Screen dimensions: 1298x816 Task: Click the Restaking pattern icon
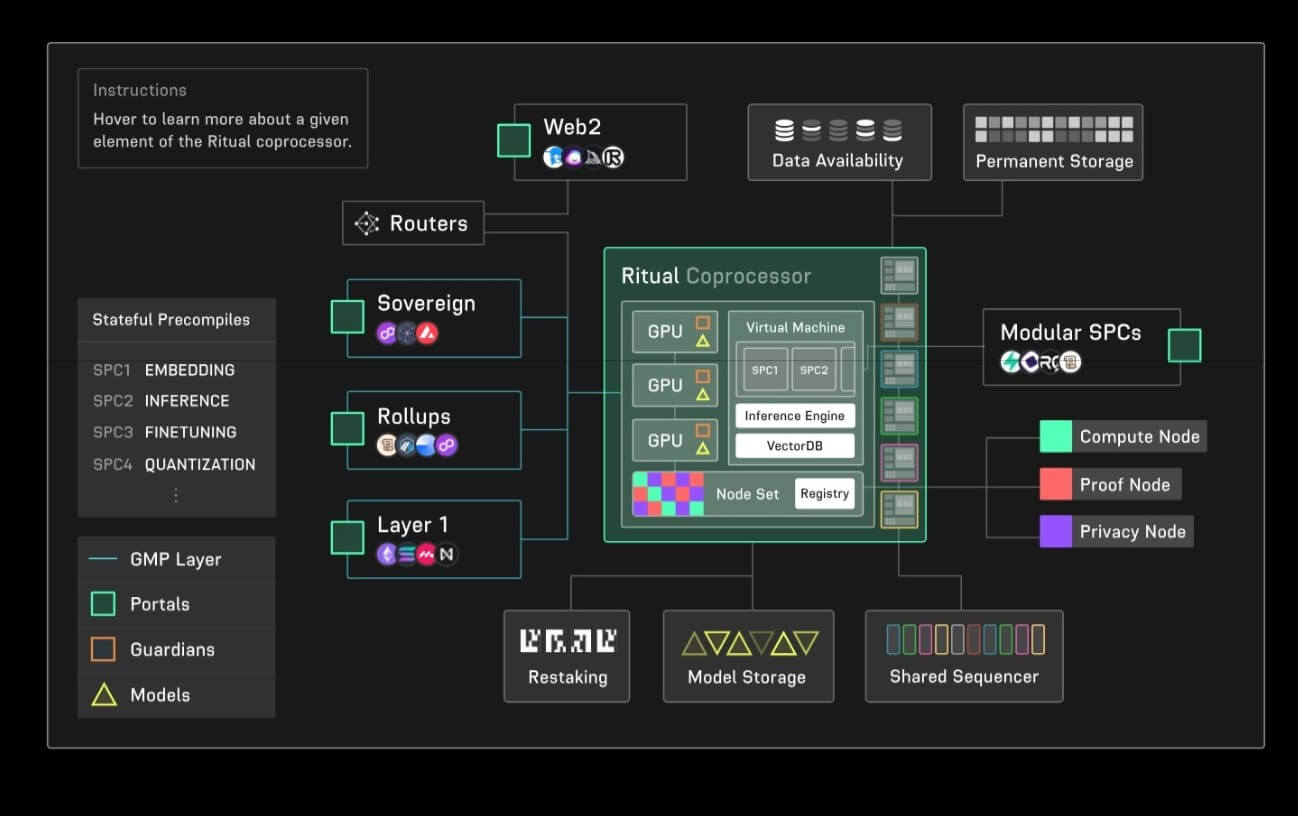(x=567, y=641)
